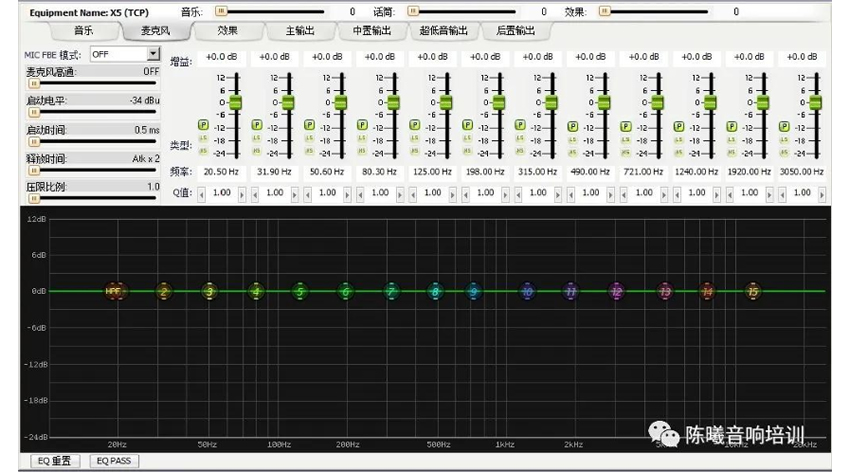
Task: Click the 音乐 volume slider handle
Action: click(x=221, y=11)
